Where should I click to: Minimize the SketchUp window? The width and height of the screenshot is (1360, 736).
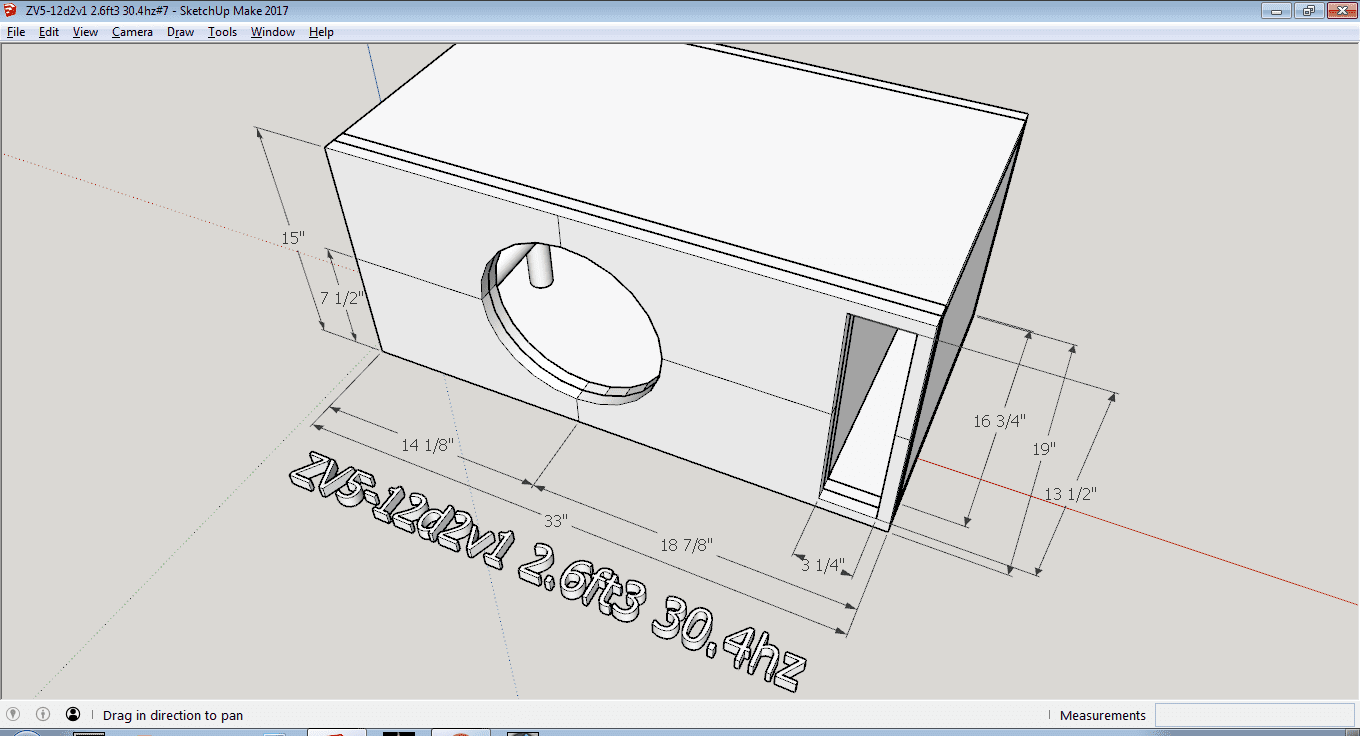coord(1275,10)
